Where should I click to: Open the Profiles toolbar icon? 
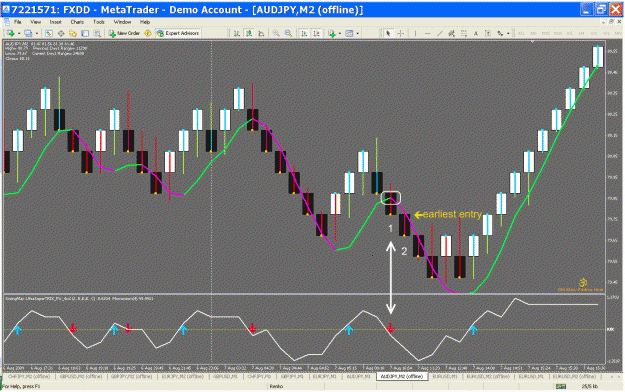[28, 33]
